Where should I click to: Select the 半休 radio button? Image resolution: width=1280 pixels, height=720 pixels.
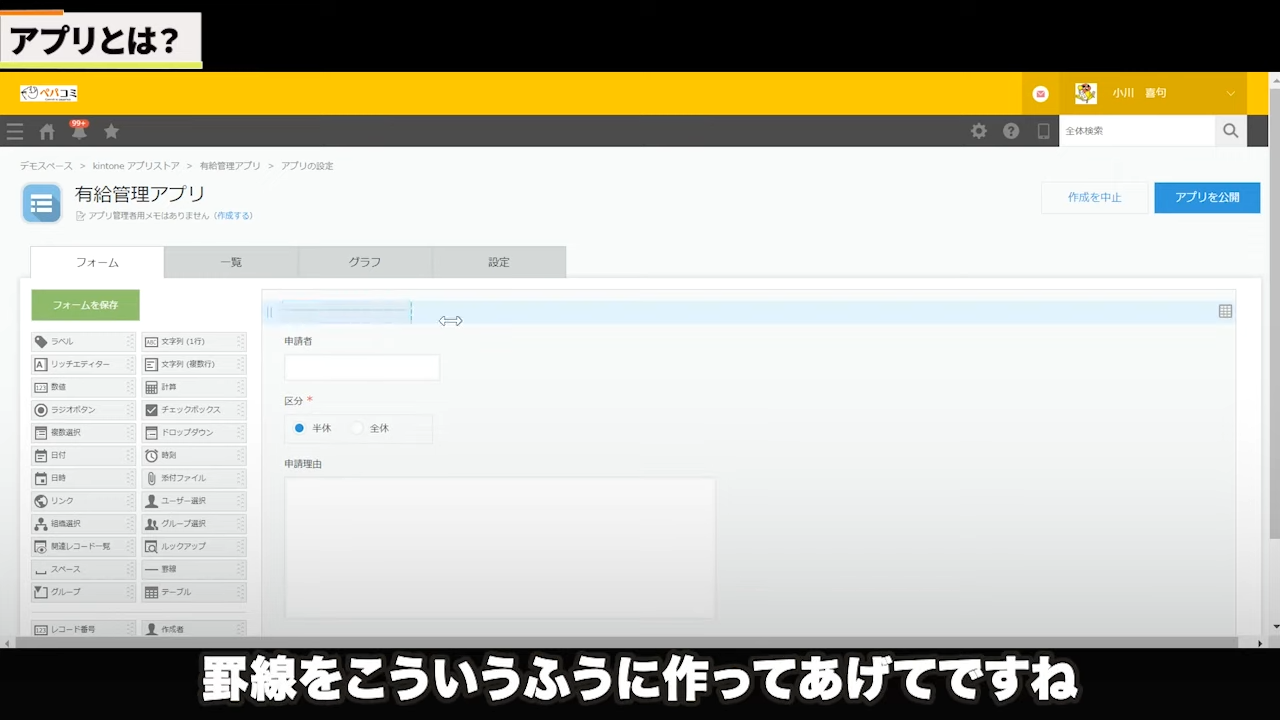click(x=299, y=428)
